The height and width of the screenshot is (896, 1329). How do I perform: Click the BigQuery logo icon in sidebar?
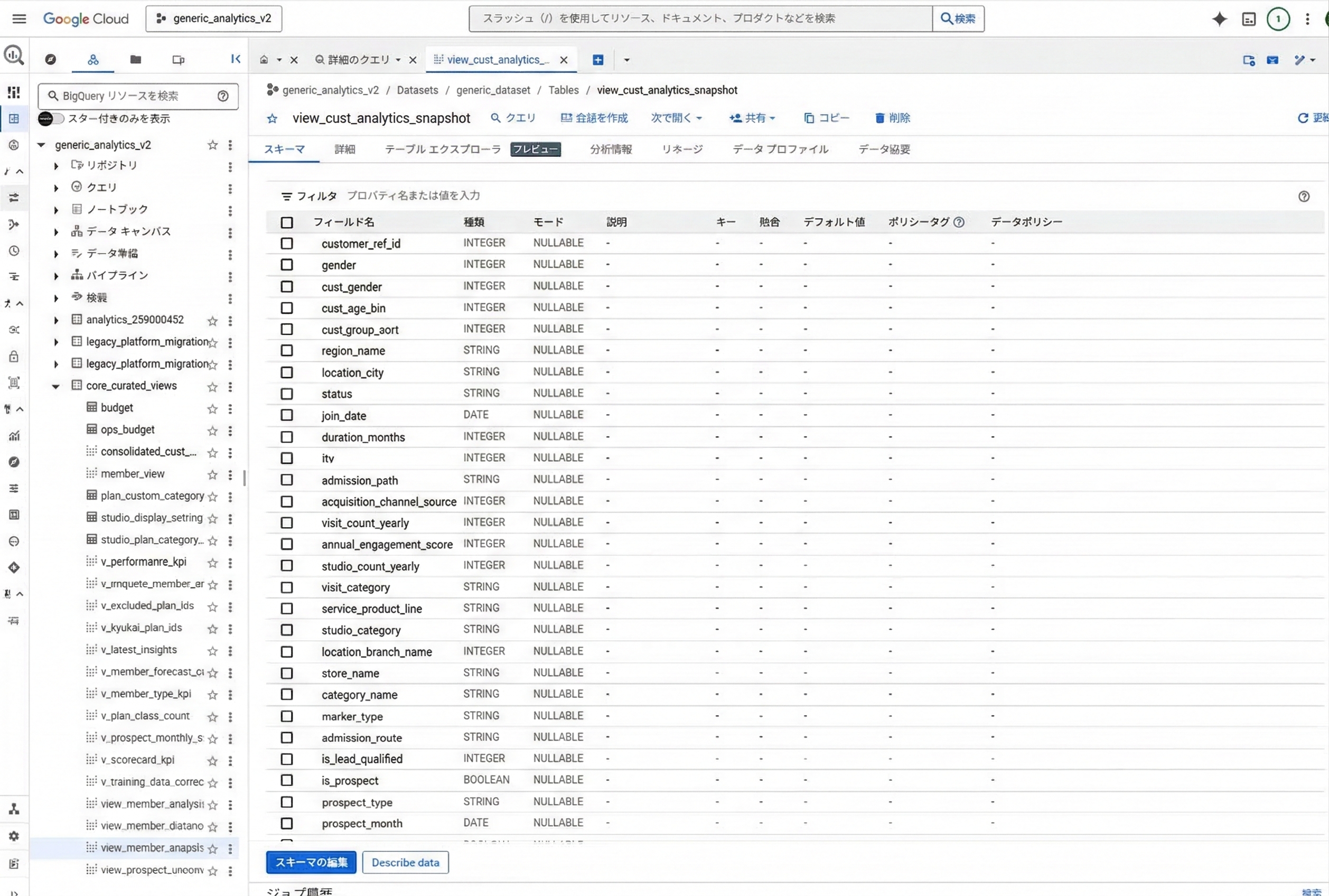14,55
